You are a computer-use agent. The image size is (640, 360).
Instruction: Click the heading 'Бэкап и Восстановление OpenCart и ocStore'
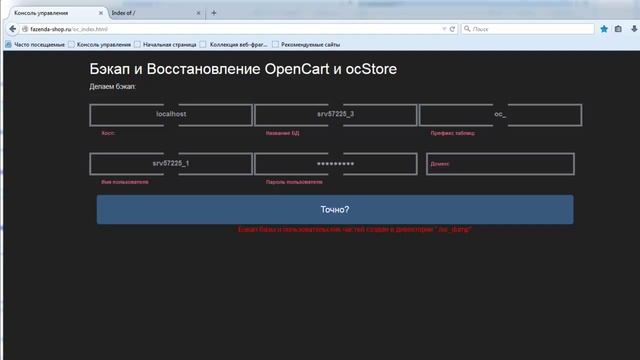click(x=243, y=69)
